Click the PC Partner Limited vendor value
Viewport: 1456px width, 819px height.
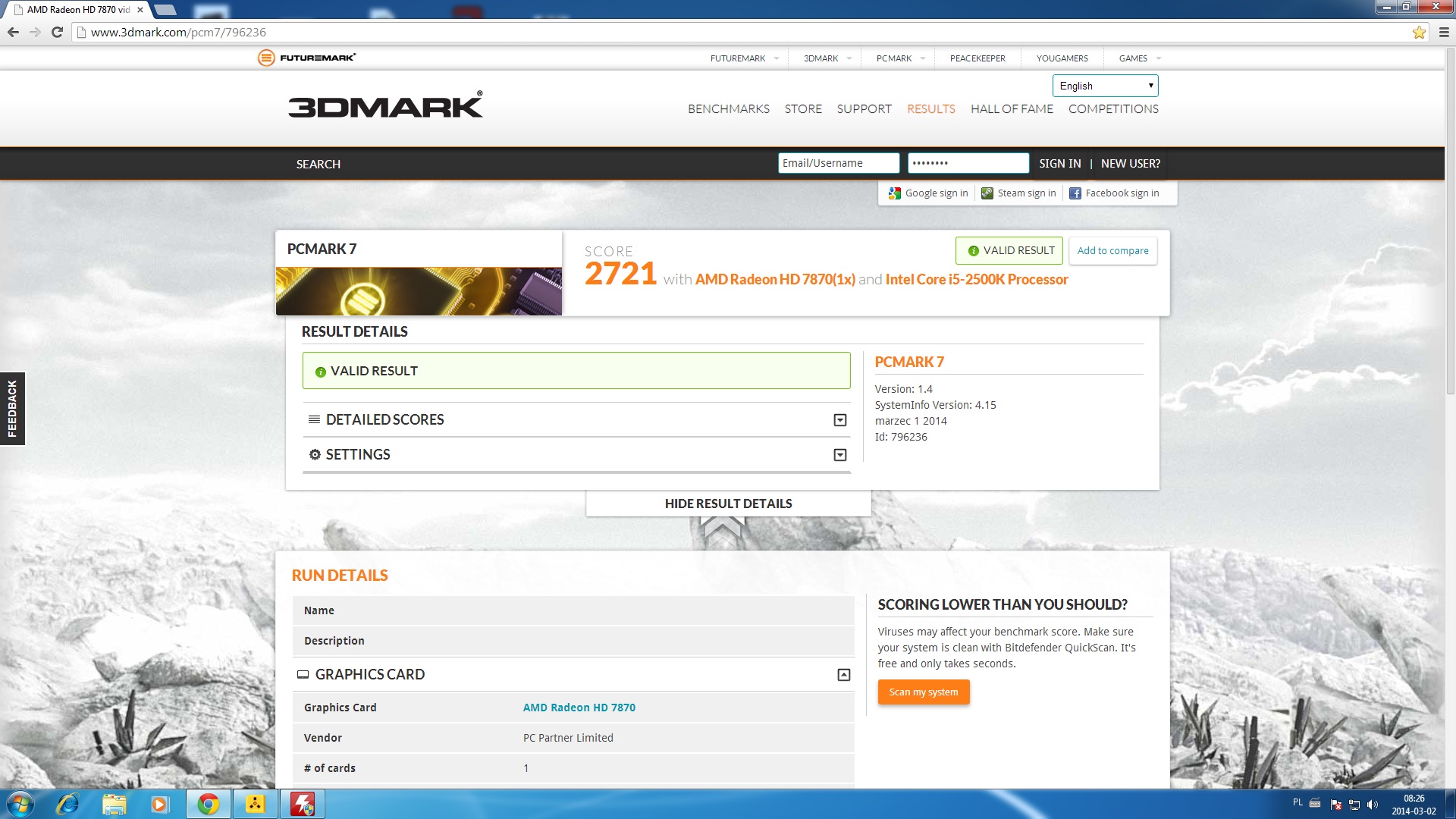click(x=568, y=738)
